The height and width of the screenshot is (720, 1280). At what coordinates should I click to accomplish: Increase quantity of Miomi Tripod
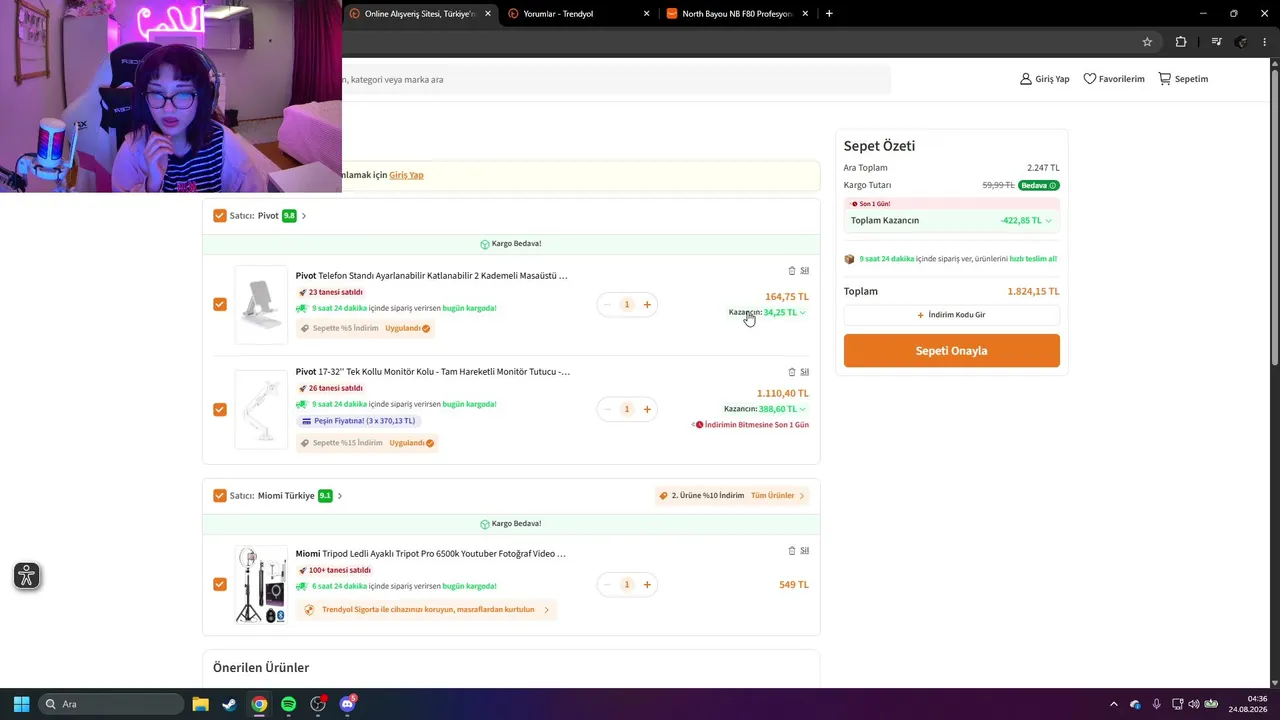pyautogui.click(x=647, y=584)
